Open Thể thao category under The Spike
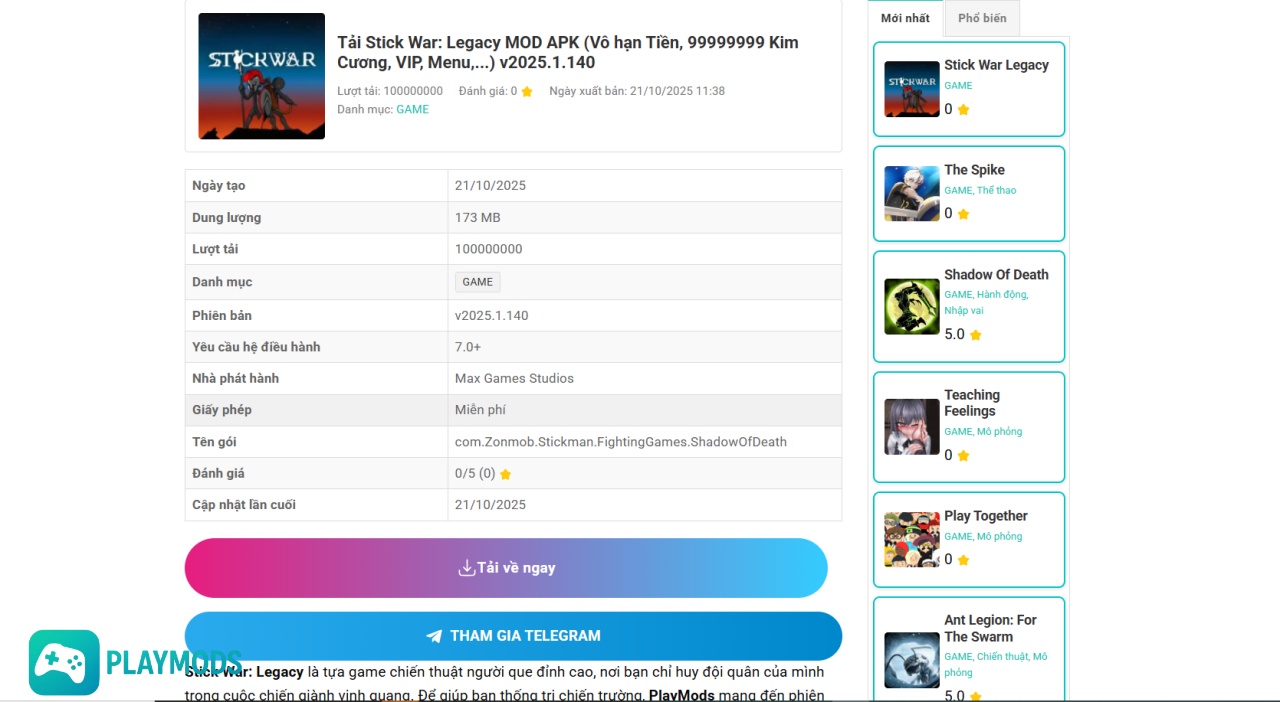1280x702 pixels. point(996,190)
